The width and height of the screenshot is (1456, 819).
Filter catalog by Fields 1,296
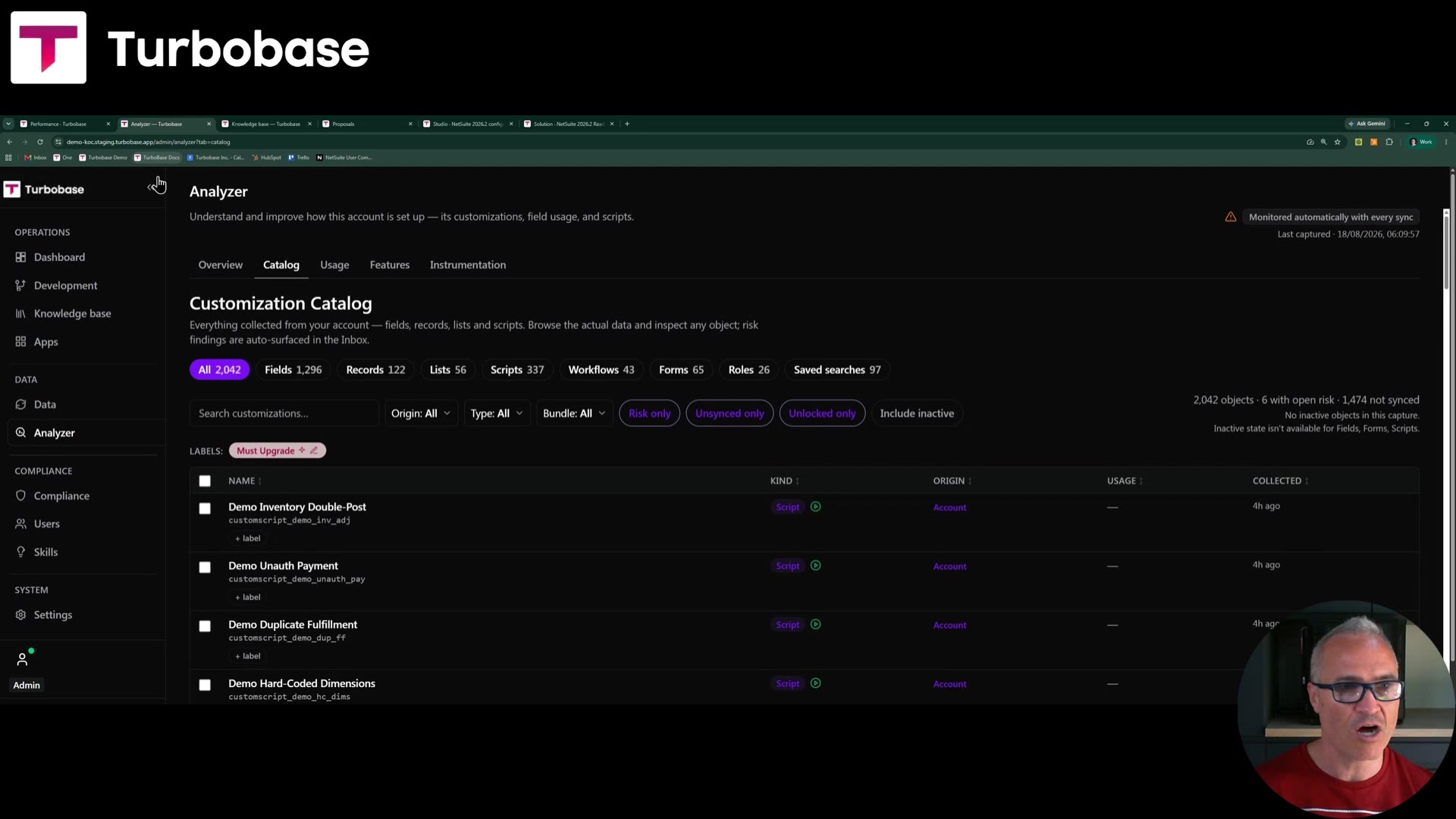(293, 369)
